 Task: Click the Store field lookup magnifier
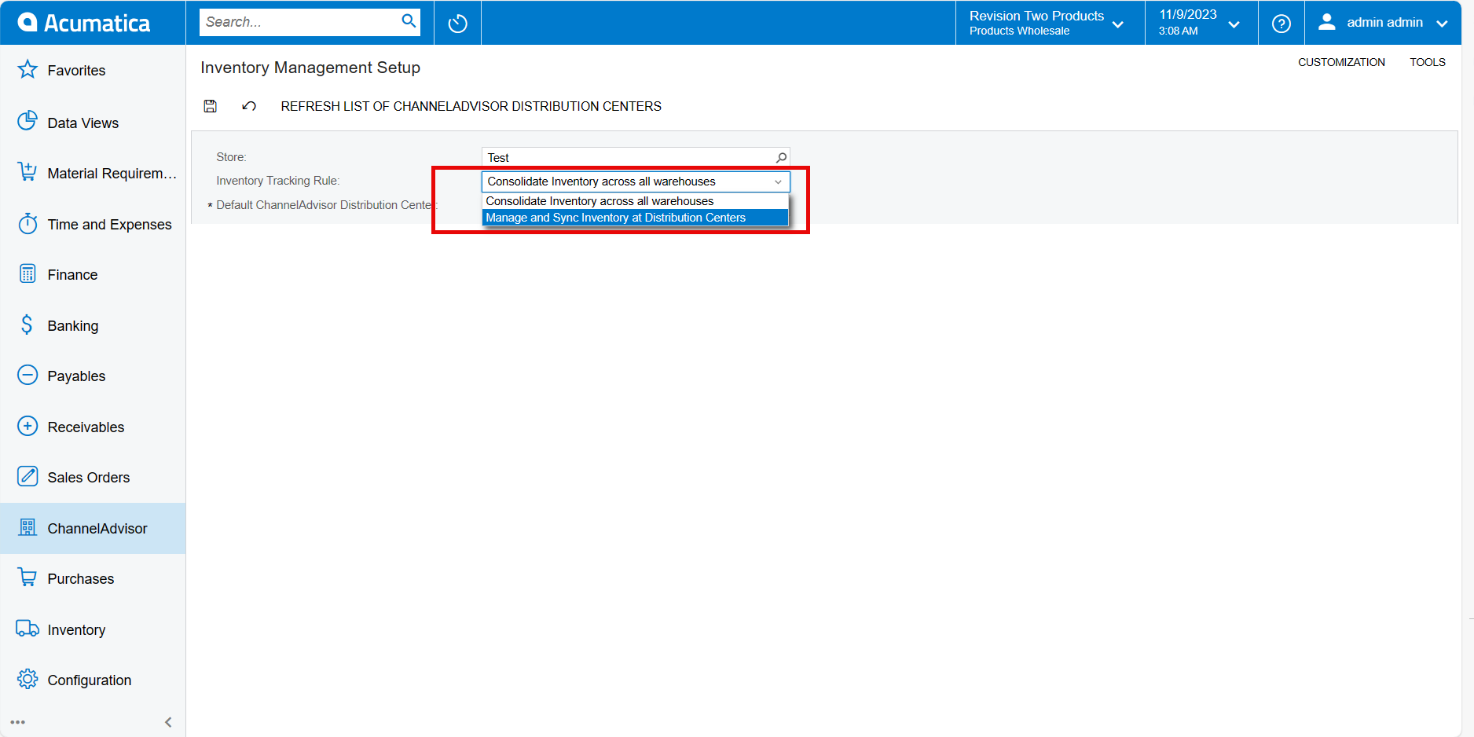pyautogui.click(x=780, y=157)
